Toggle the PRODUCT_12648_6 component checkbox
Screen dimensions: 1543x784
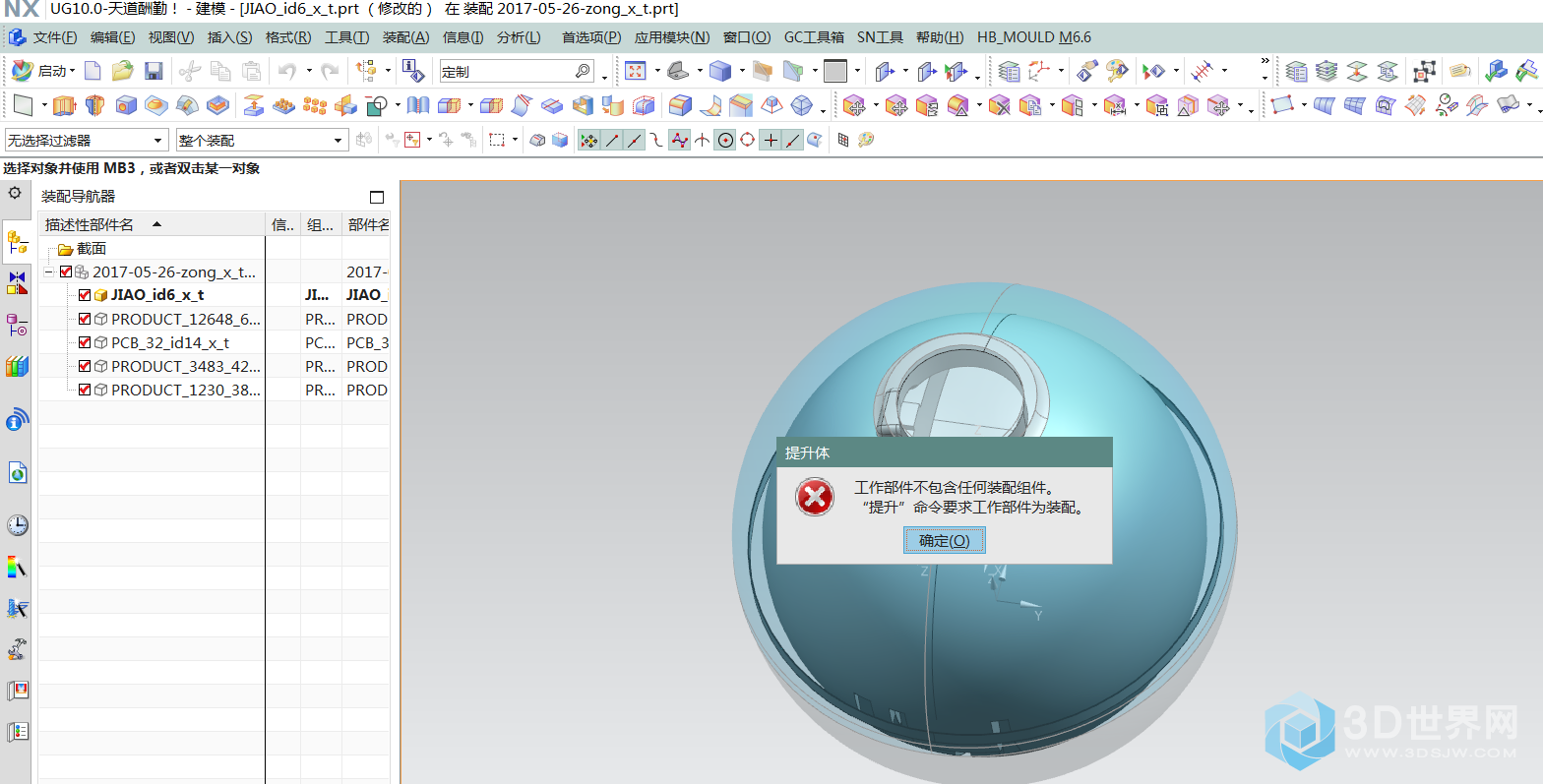click(85, 319)
